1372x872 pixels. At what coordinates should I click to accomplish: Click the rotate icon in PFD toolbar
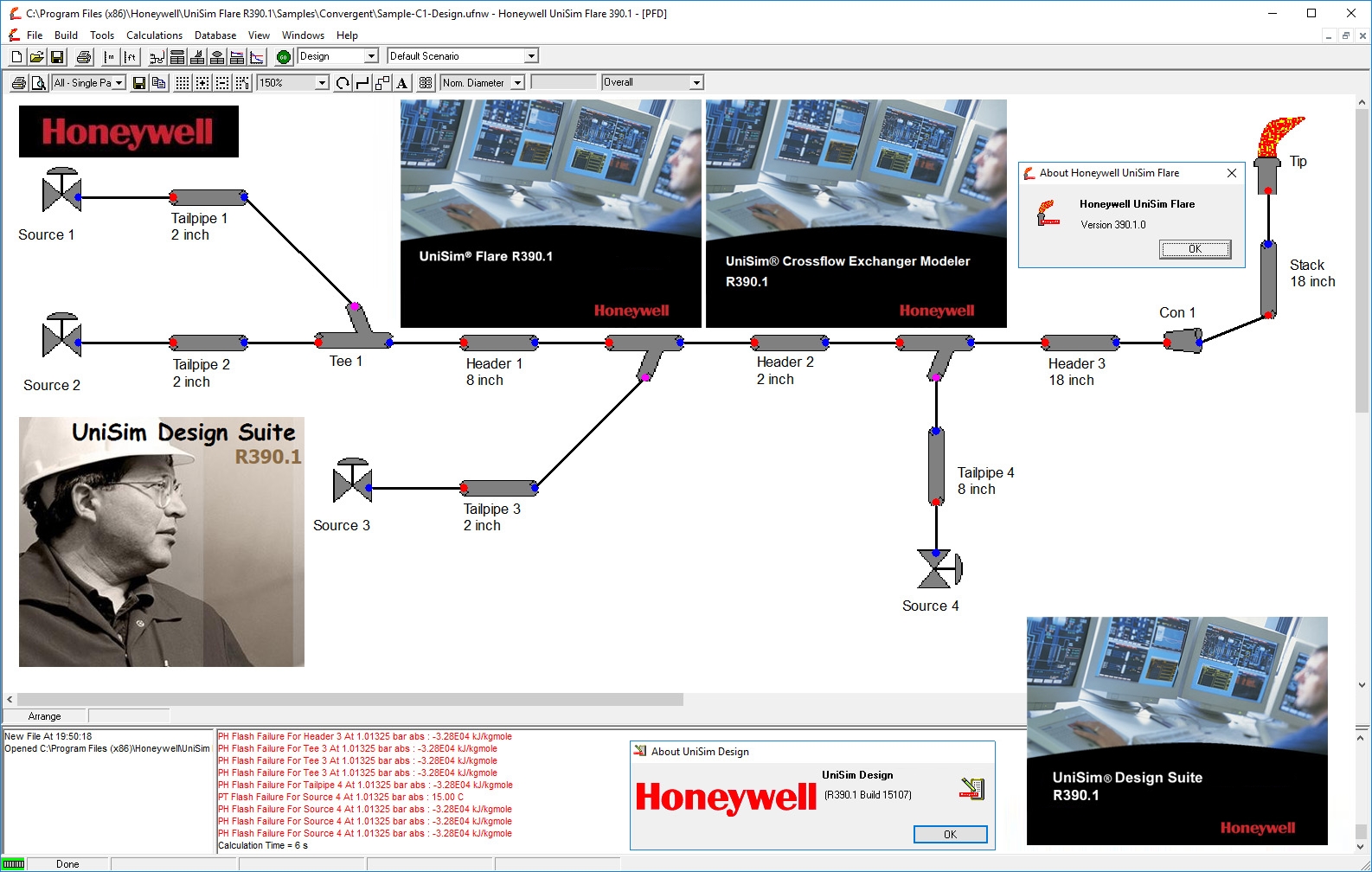click(x=343, y=83)
